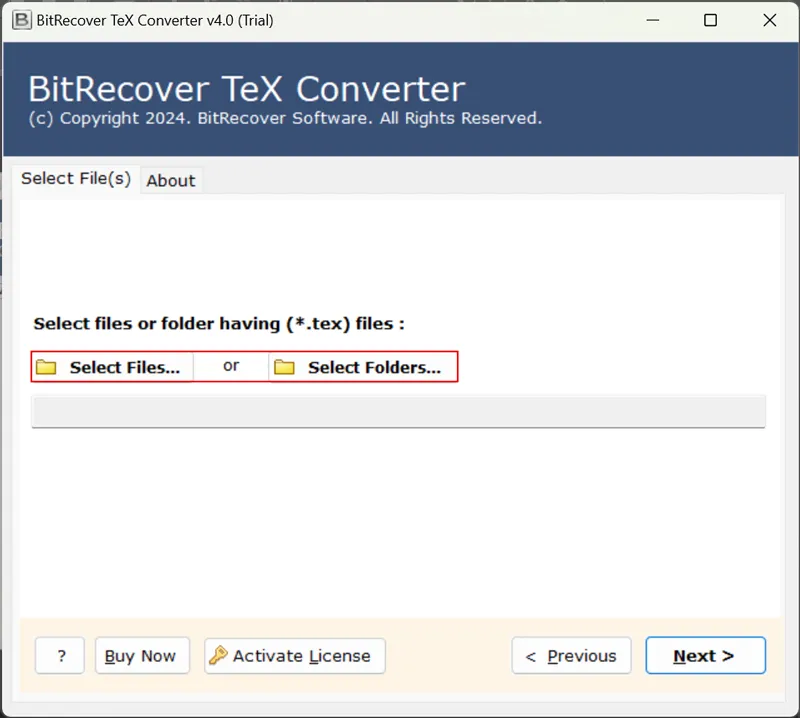800x718 pixels.
Task: Switch to the About tab
Action: tap(170, 180)
